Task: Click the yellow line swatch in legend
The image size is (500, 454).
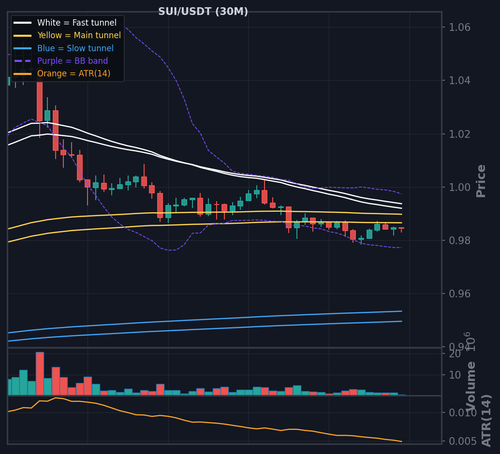Action: [x=22, y=35]
